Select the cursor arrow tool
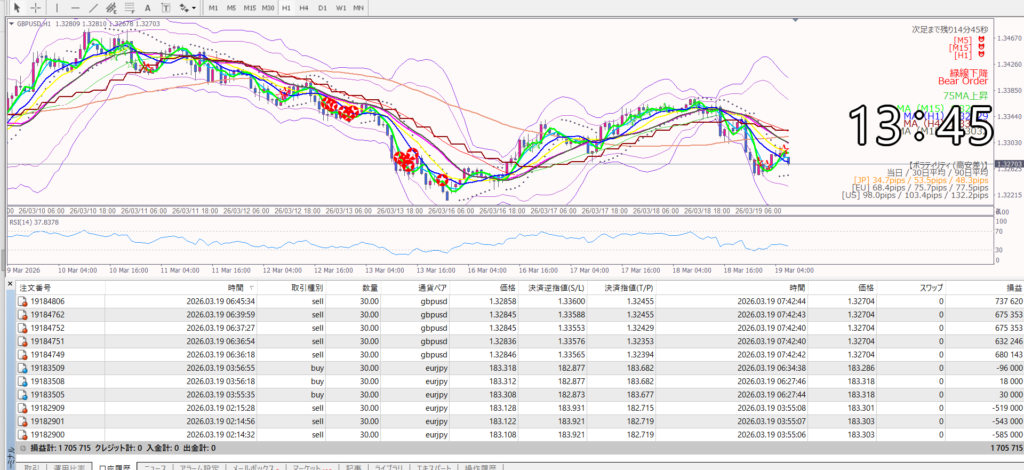This screenshot has height=470, width=1024. click(17, 7)
